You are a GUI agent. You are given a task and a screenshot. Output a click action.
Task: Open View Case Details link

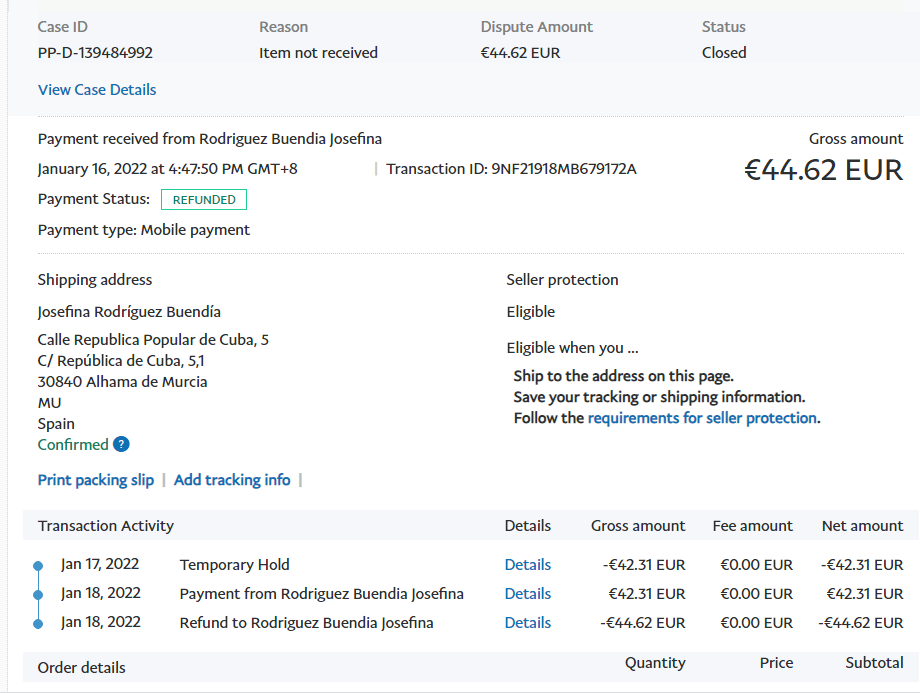click(x=97, y=90)
